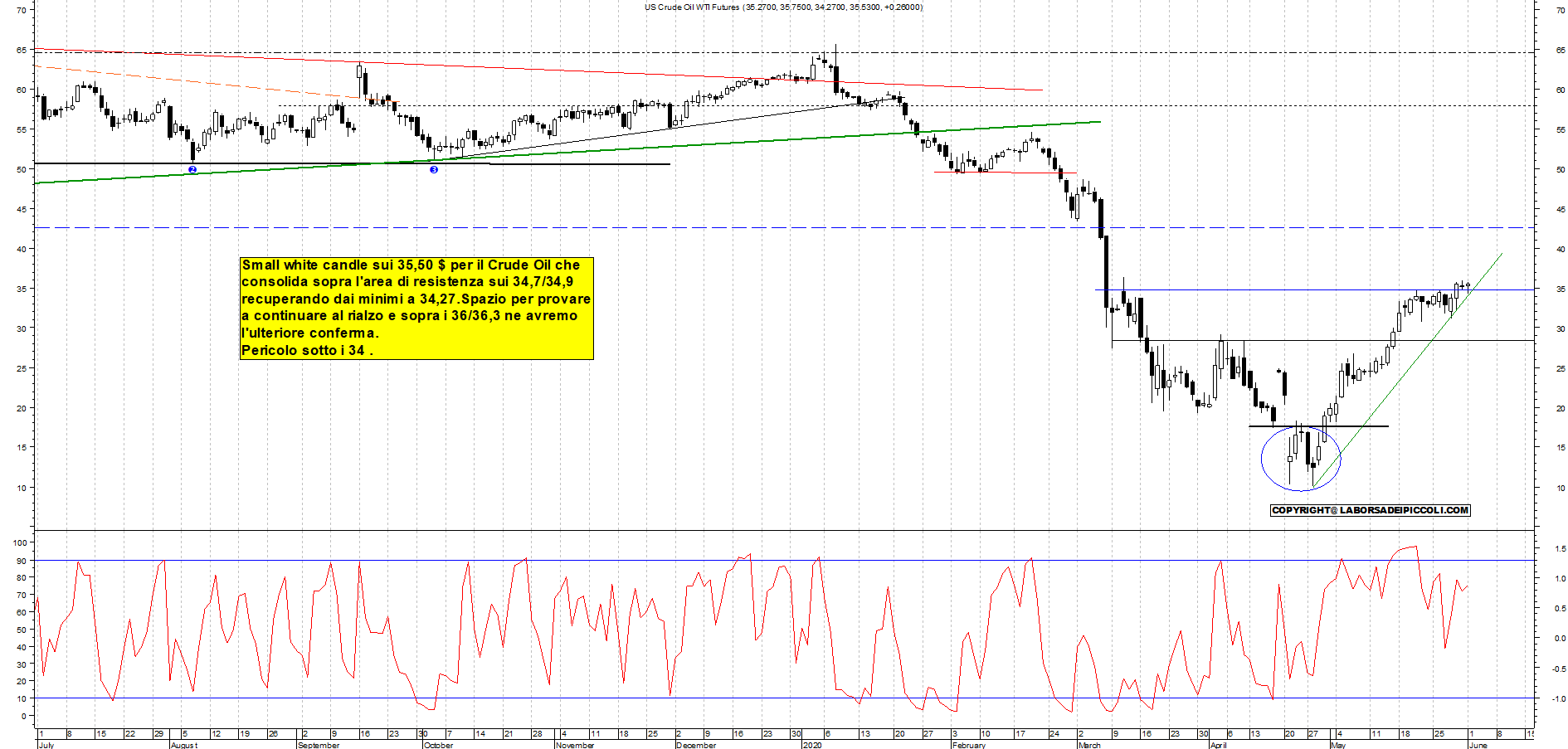
Task: Click the '0.0' value on oscillator right scale
Action: (1560, 639)
